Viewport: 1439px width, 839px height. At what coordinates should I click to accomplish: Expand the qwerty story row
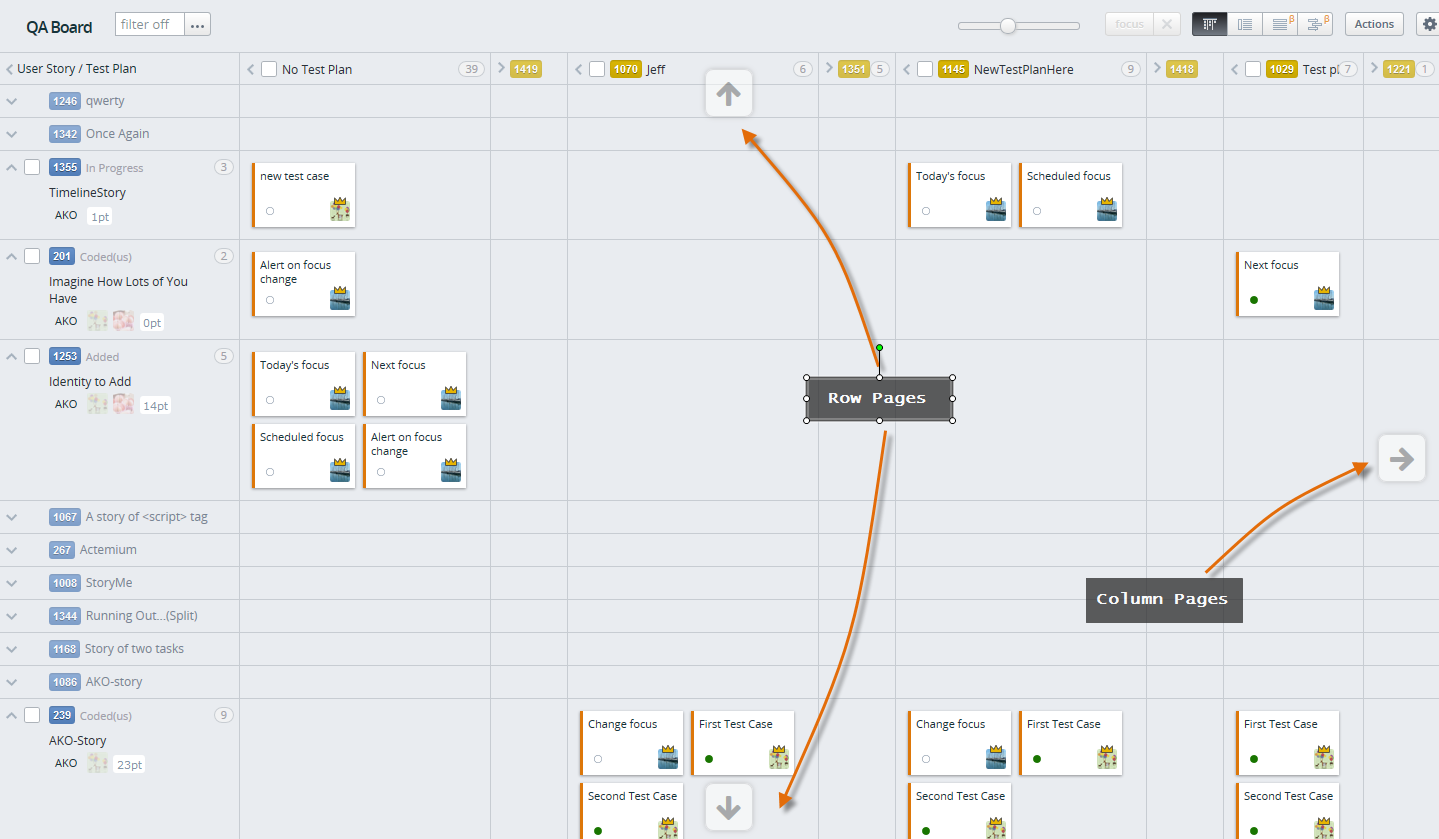point(12,101)
